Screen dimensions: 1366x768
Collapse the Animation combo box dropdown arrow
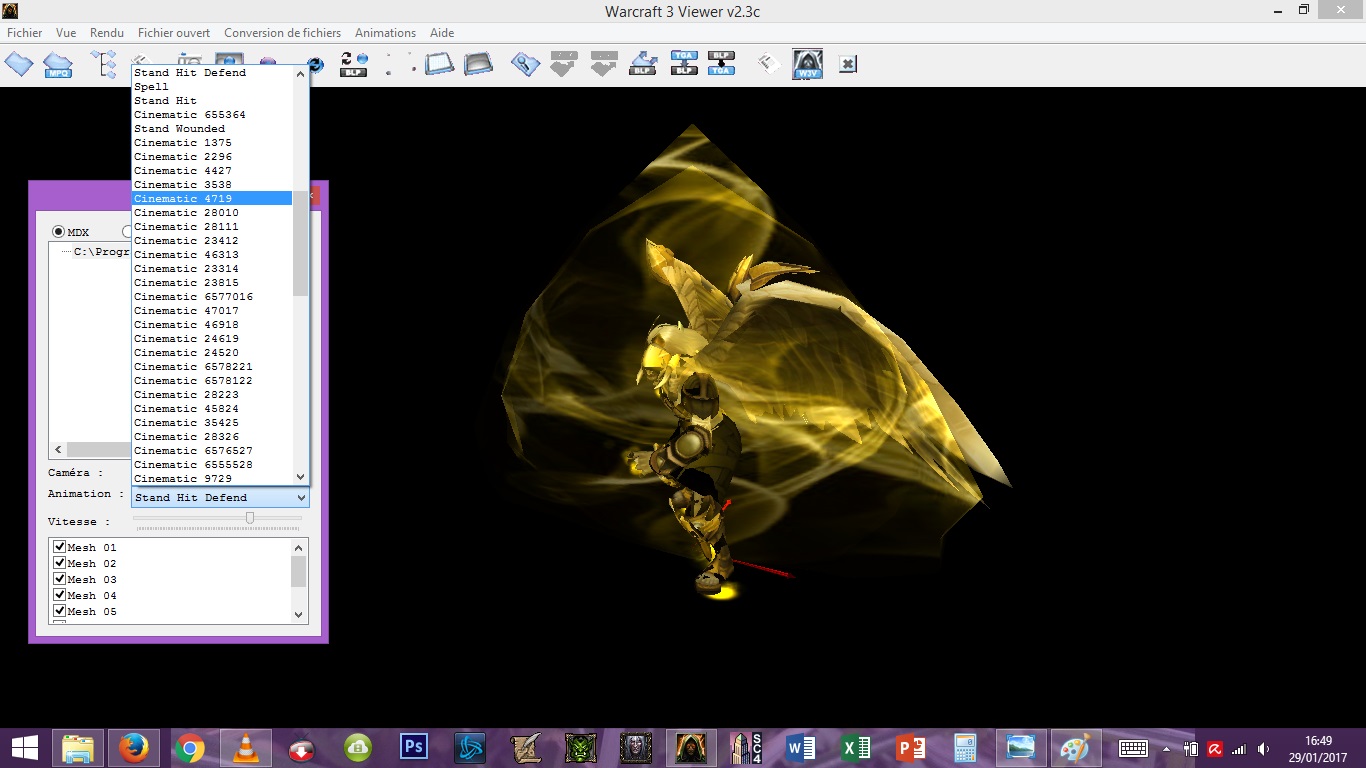[x=301, y=497]
